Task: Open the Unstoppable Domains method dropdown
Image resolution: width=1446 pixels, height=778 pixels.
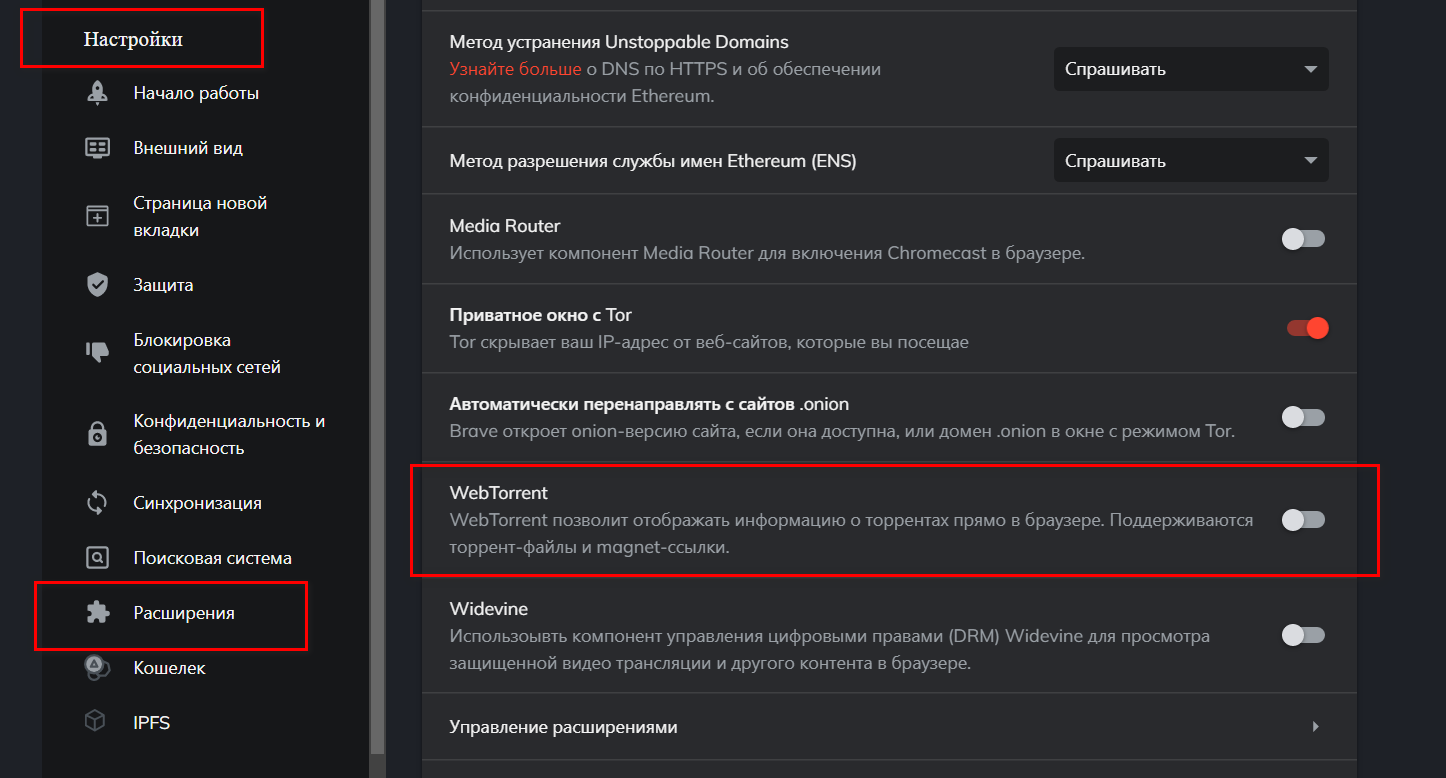Action: coord(1190,70)
